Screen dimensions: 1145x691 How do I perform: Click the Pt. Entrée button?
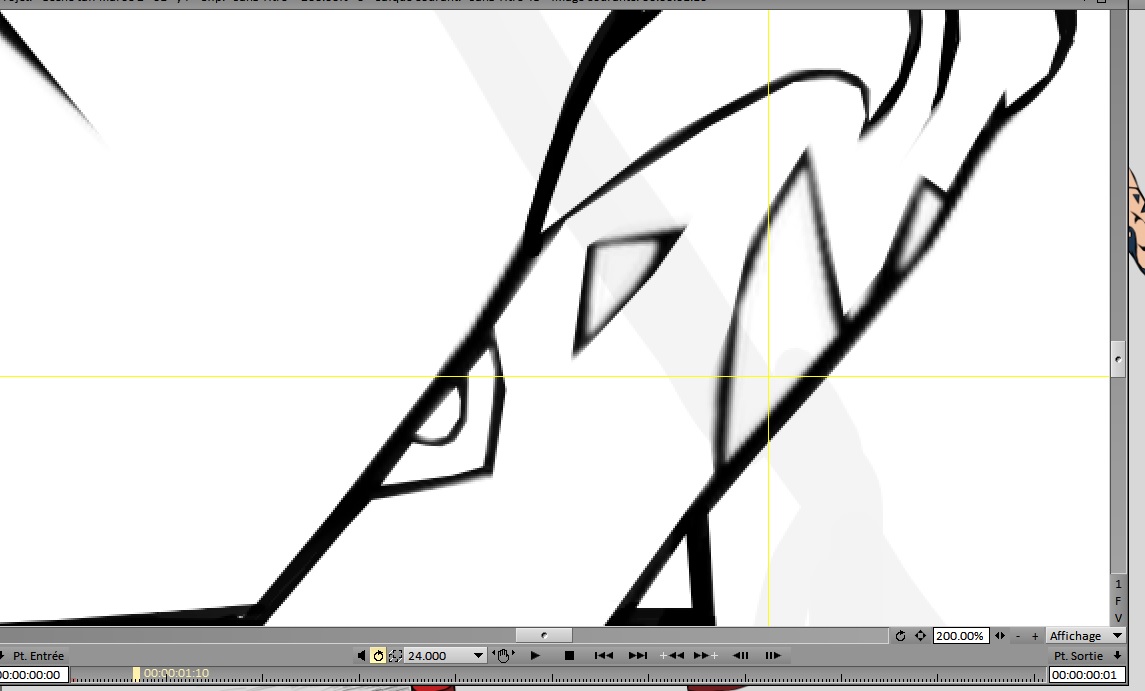point(38,655)
